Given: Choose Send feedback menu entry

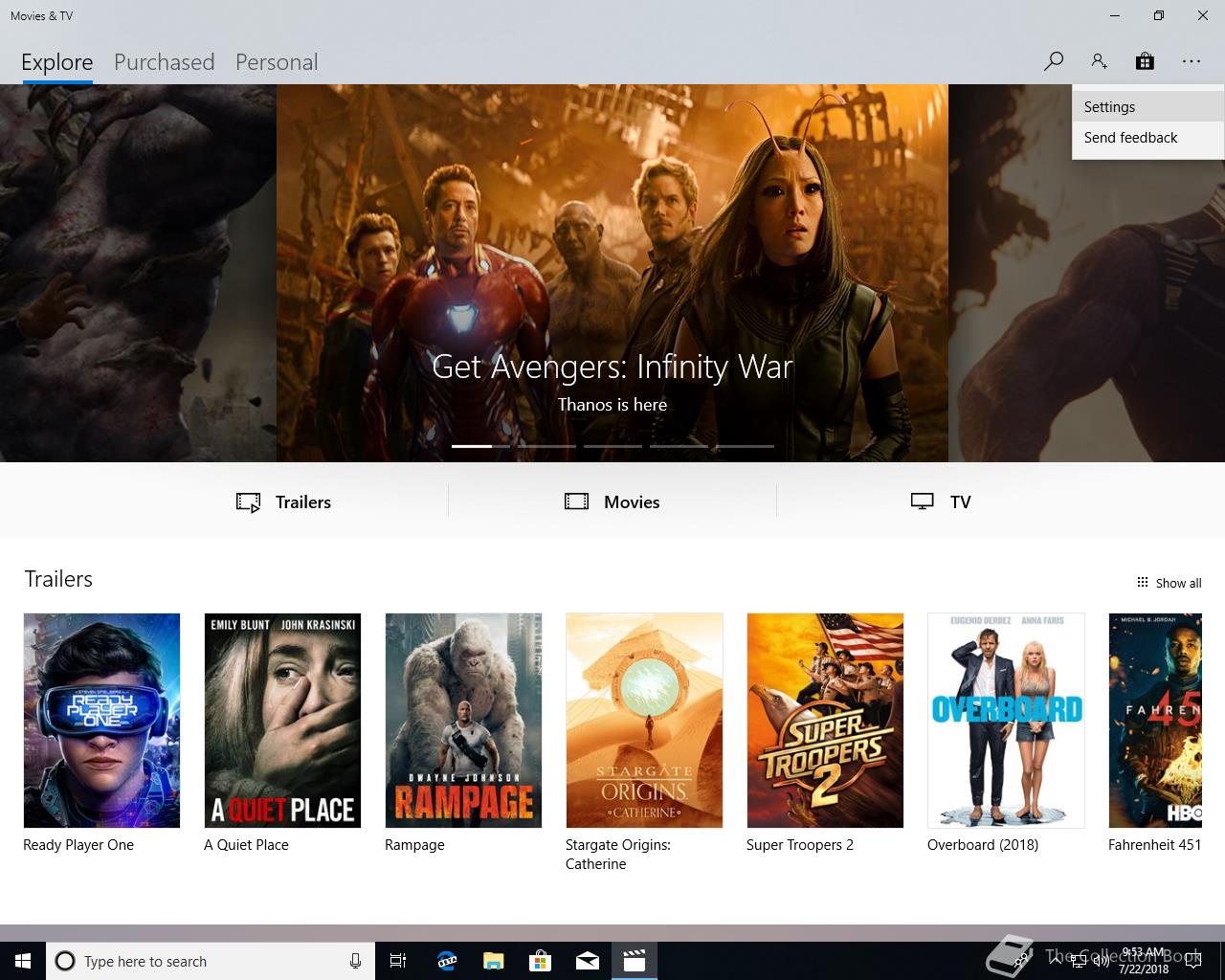Looking at the screenshot, I should point(1147,138).
